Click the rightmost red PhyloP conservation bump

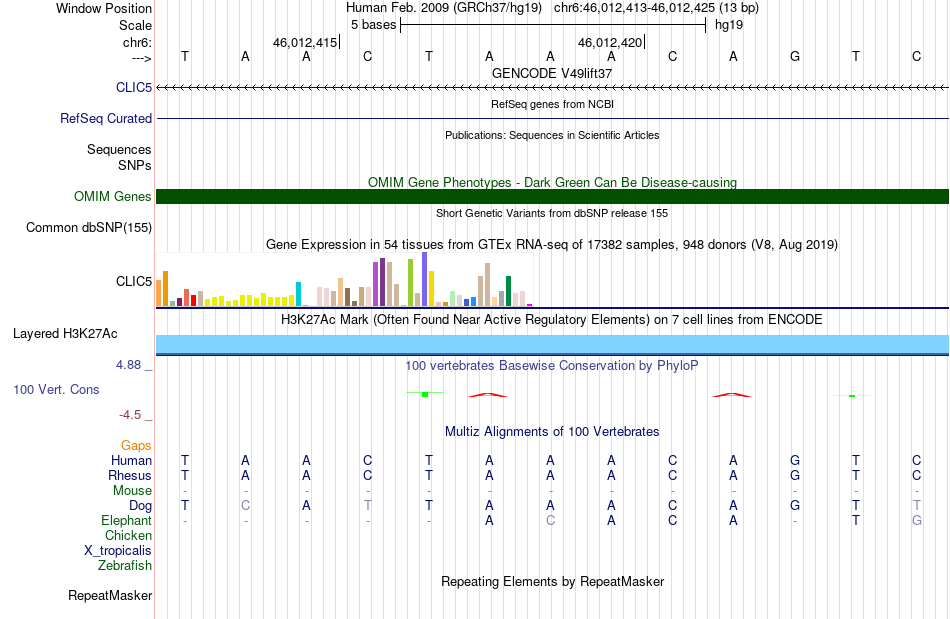pyautogui.click(x=732, y=395)
